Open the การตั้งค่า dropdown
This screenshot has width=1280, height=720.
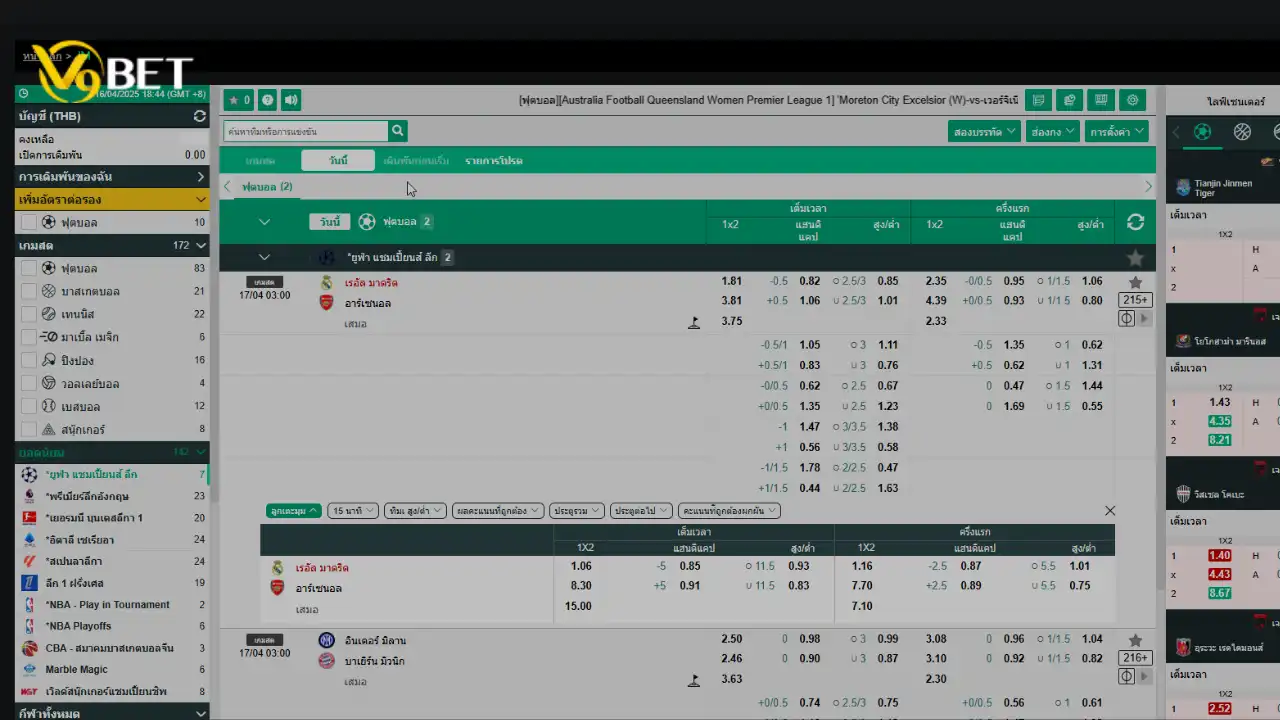(x=1117, y=132)
